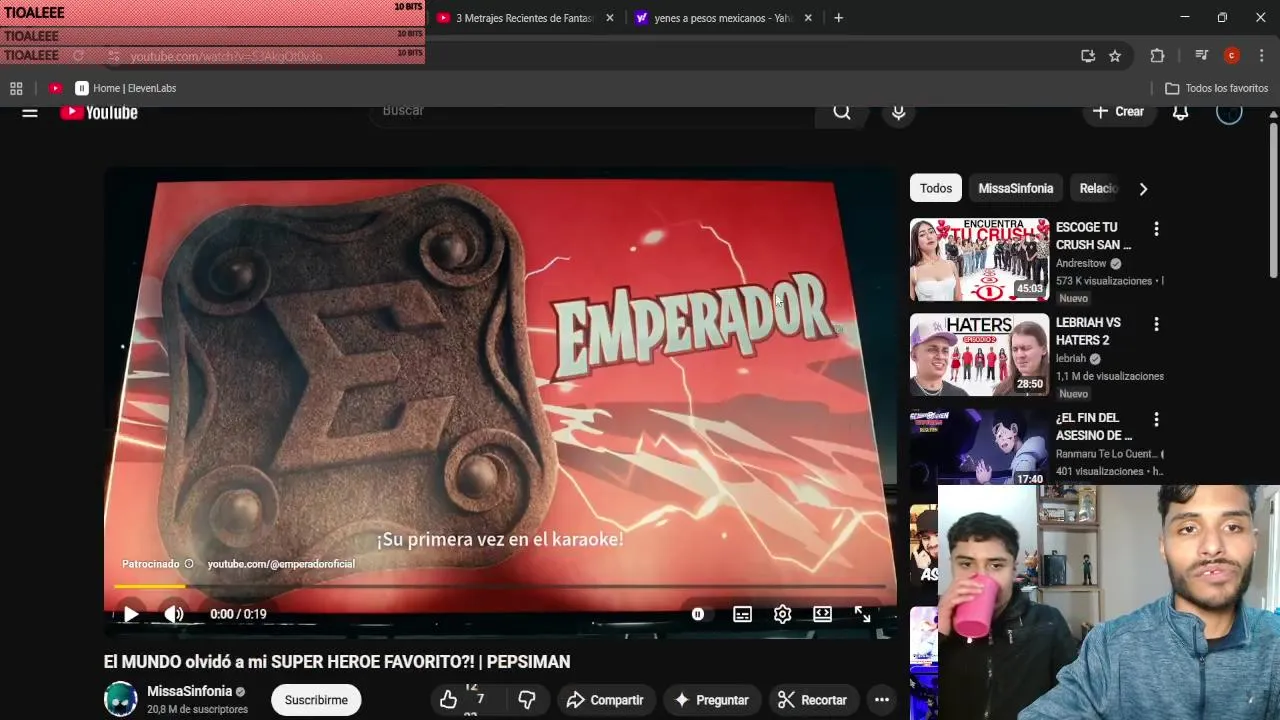The height and width of the screenshot is (720, 1280).
Task: Open MissaSinfonia channel avatar
Action: pyautogui.click(x=121, y=699)
